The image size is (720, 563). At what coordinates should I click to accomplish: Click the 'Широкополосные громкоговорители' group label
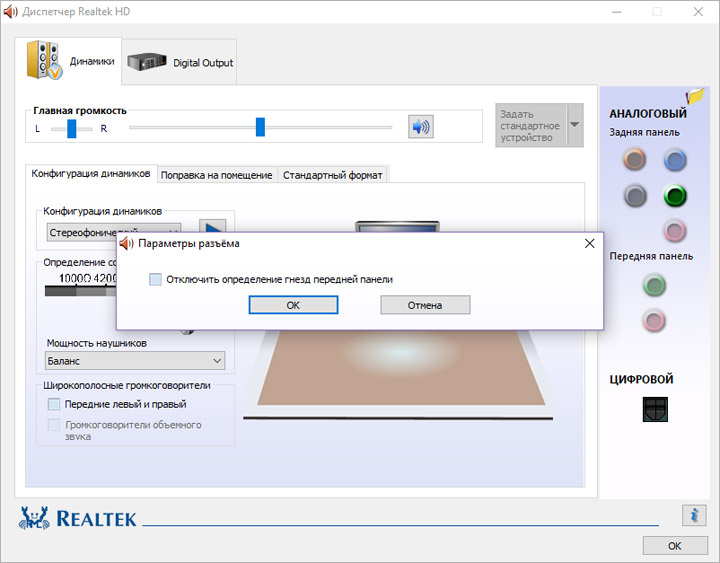[127, 385]
